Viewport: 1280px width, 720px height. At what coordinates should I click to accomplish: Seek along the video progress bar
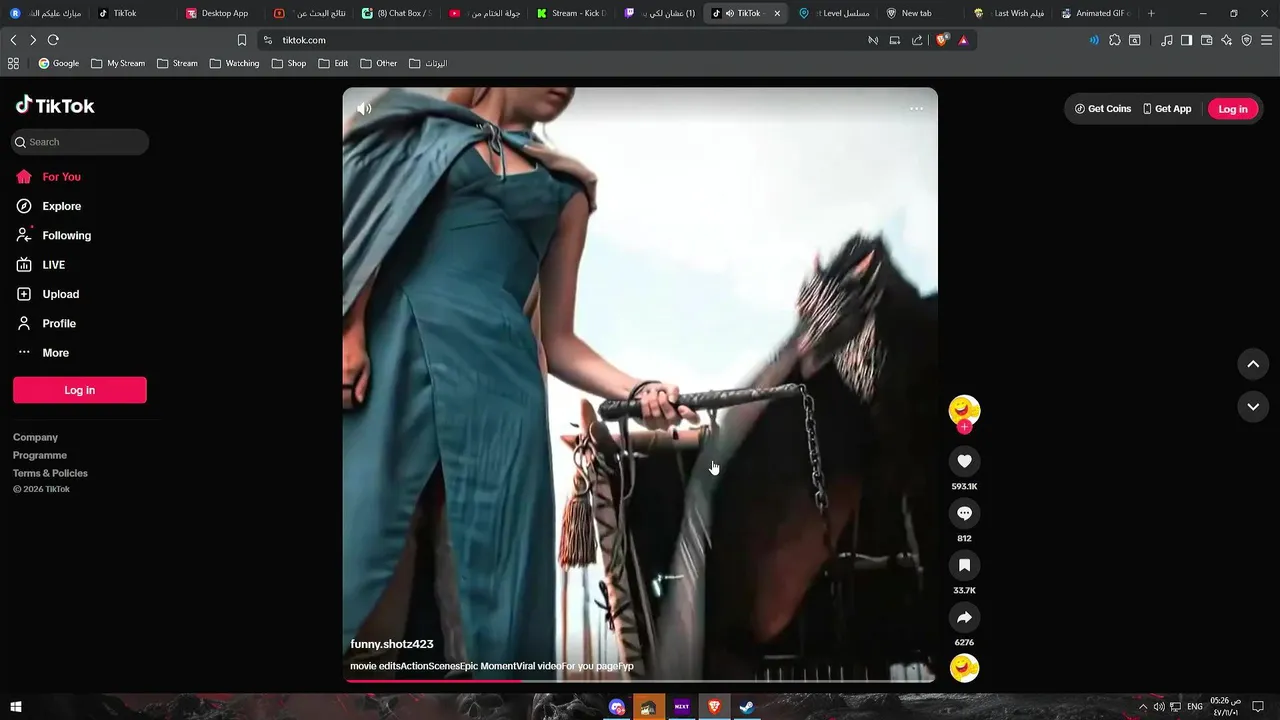click(640, 681)
